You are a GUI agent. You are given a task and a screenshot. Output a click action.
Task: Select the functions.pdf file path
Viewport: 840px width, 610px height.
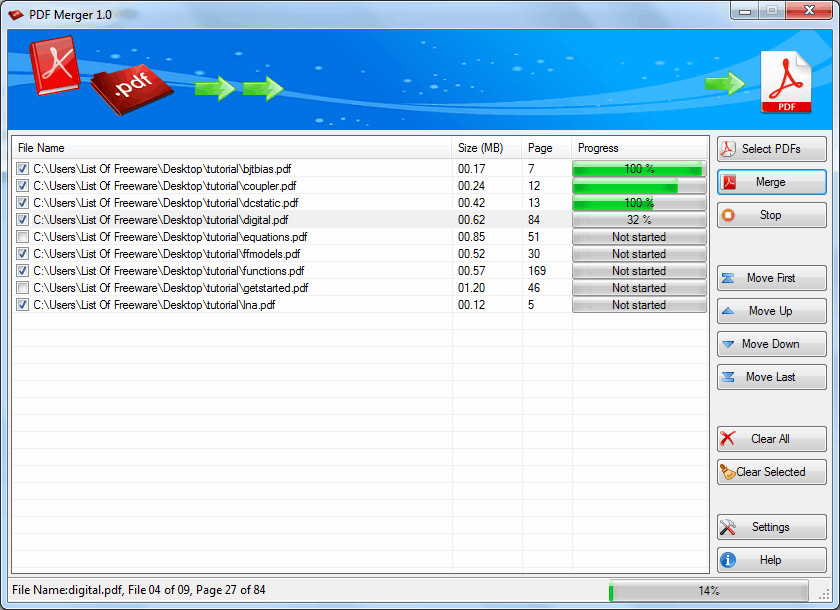pyautogui.click(x=169, y=271)
